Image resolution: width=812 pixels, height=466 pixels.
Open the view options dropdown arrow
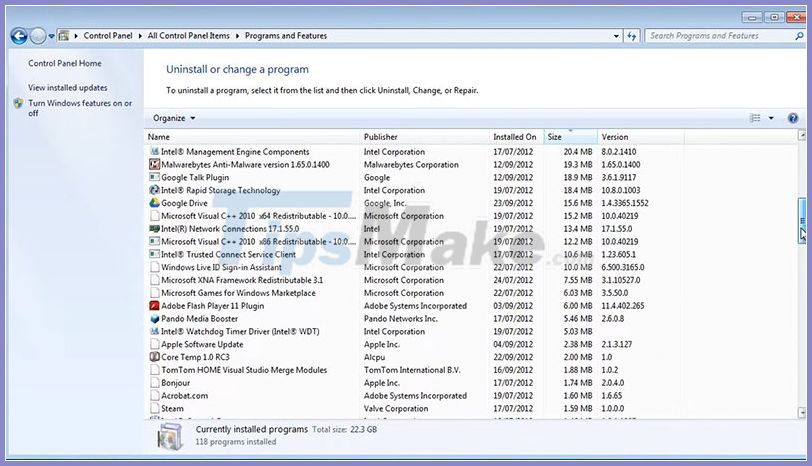771,118
